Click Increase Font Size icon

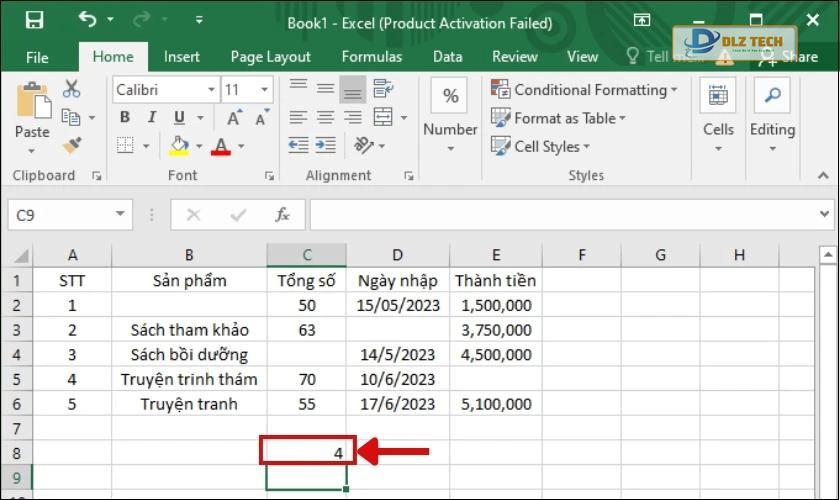[234, 117]
